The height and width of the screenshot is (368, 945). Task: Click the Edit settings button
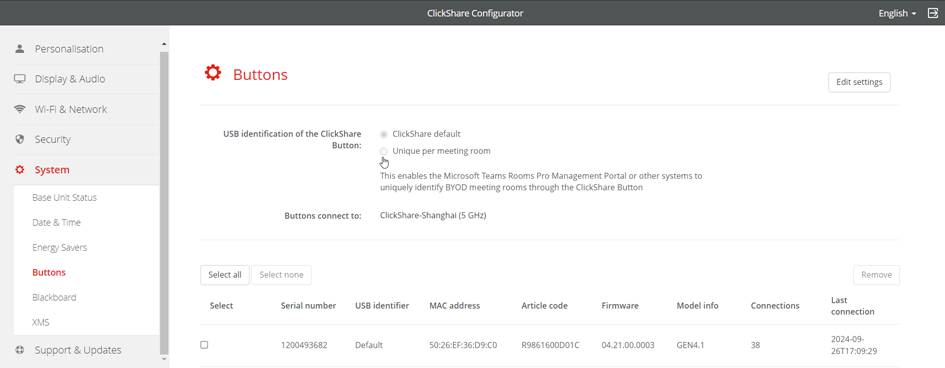coord(859,83)
